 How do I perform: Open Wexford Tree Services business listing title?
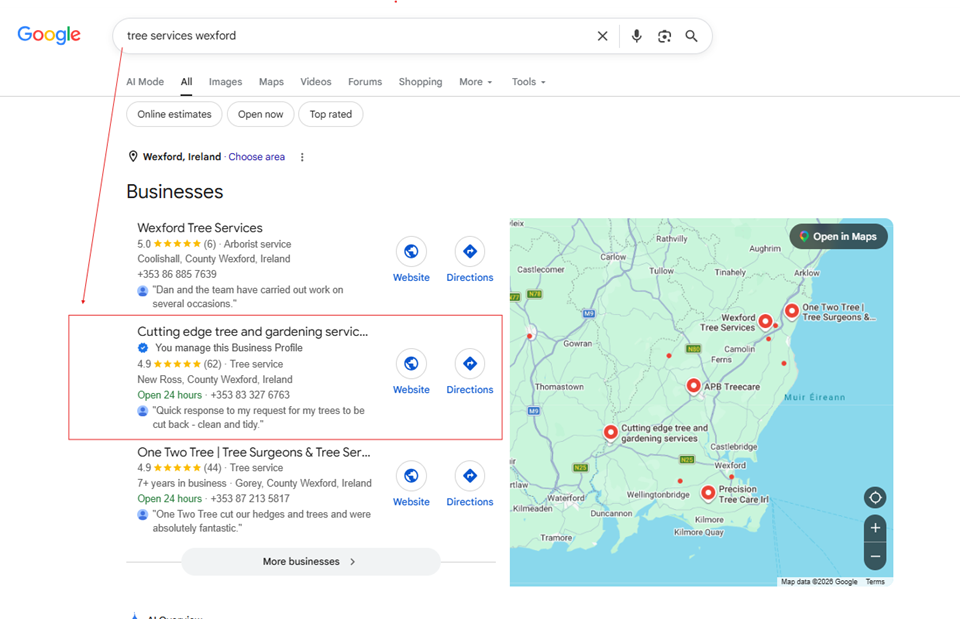200,228
